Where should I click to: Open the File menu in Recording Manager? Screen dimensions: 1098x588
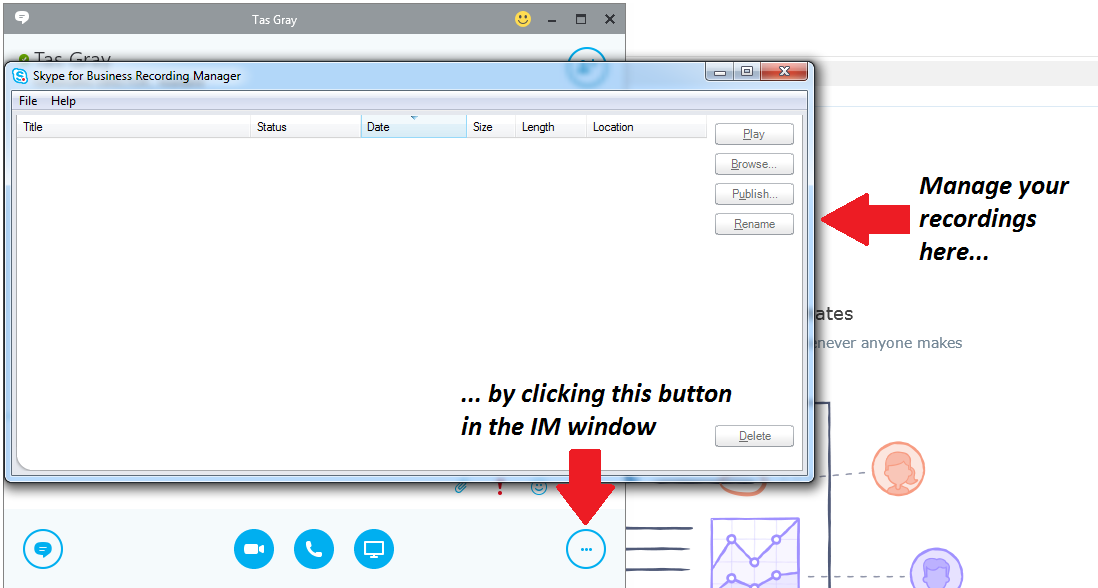click(28, 101)
